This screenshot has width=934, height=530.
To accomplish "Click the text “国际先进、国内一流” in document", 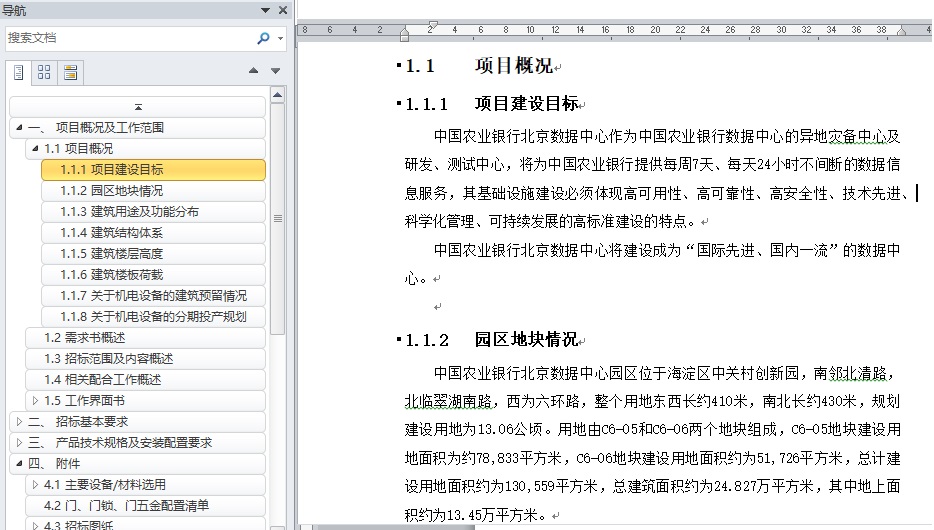I will [762, 250].
